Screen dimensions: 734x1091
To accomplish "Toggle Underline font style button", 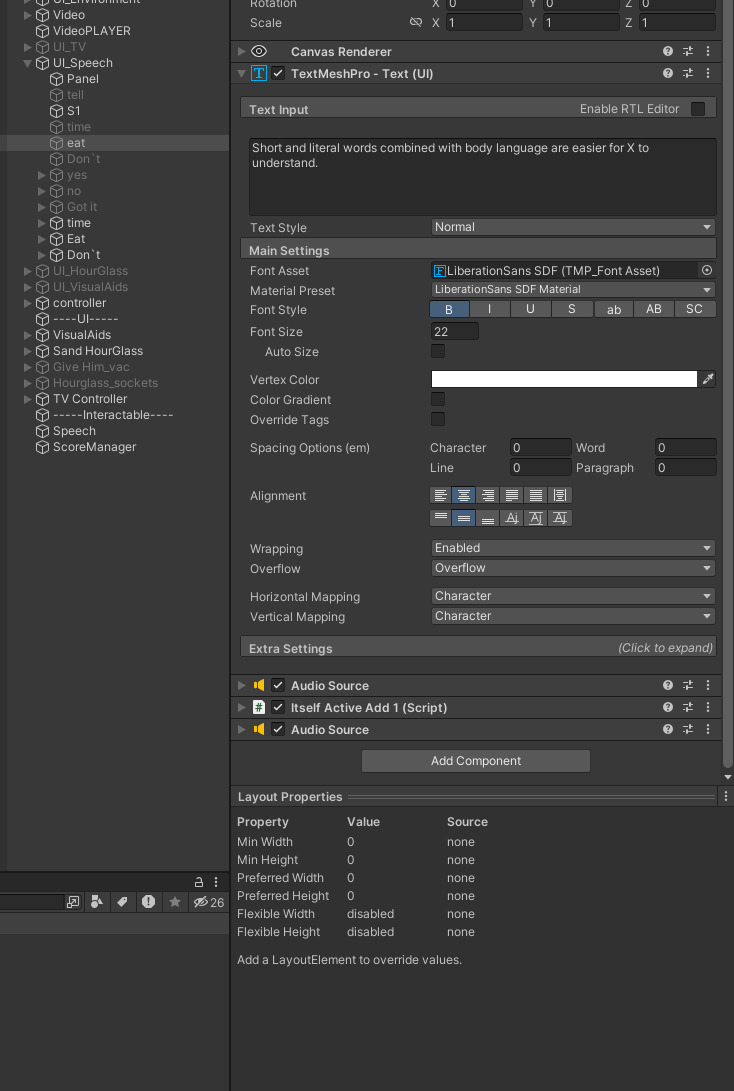I will (x=530, y=309).
